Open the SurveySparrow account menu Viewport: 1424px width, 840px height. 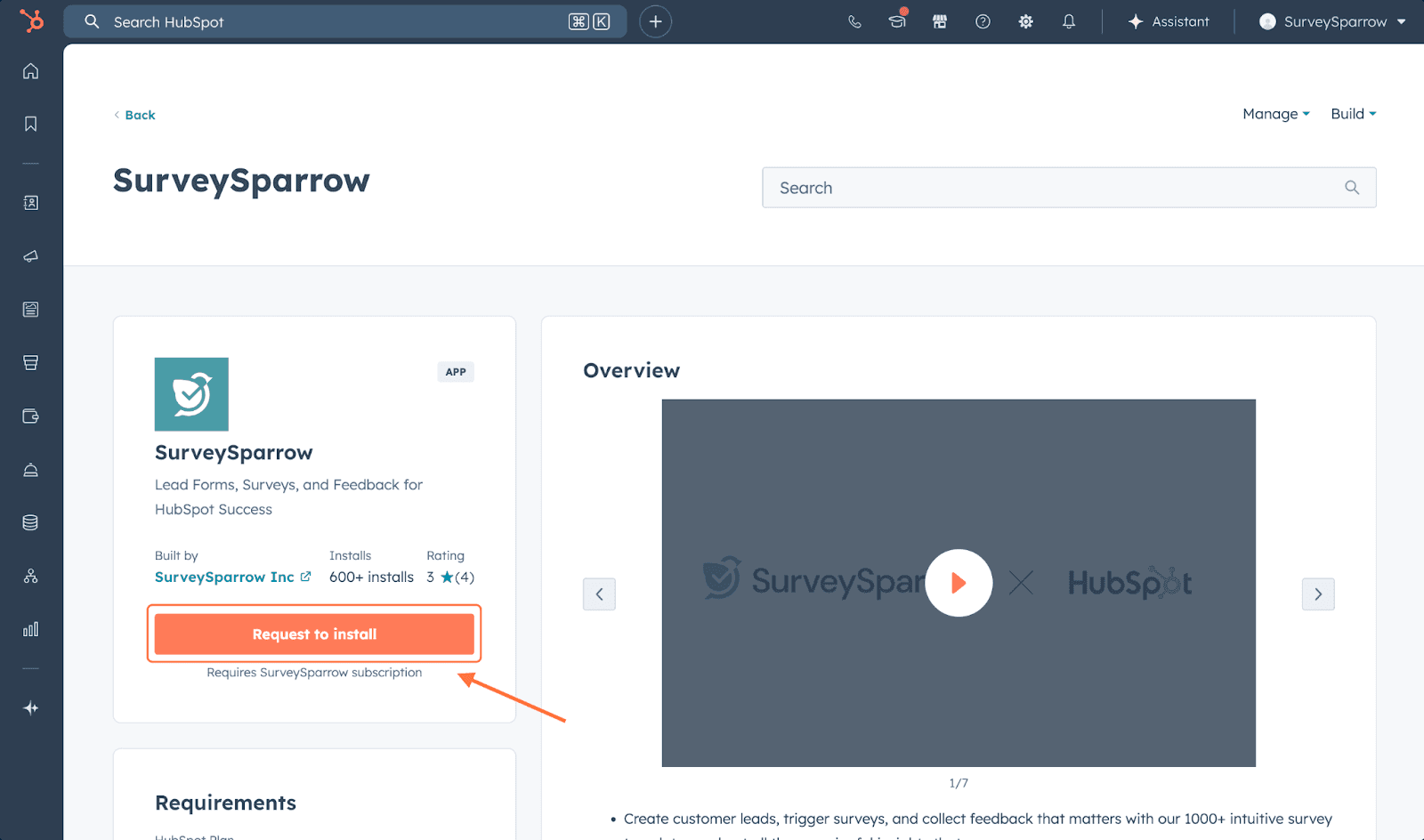(1333, 21)
